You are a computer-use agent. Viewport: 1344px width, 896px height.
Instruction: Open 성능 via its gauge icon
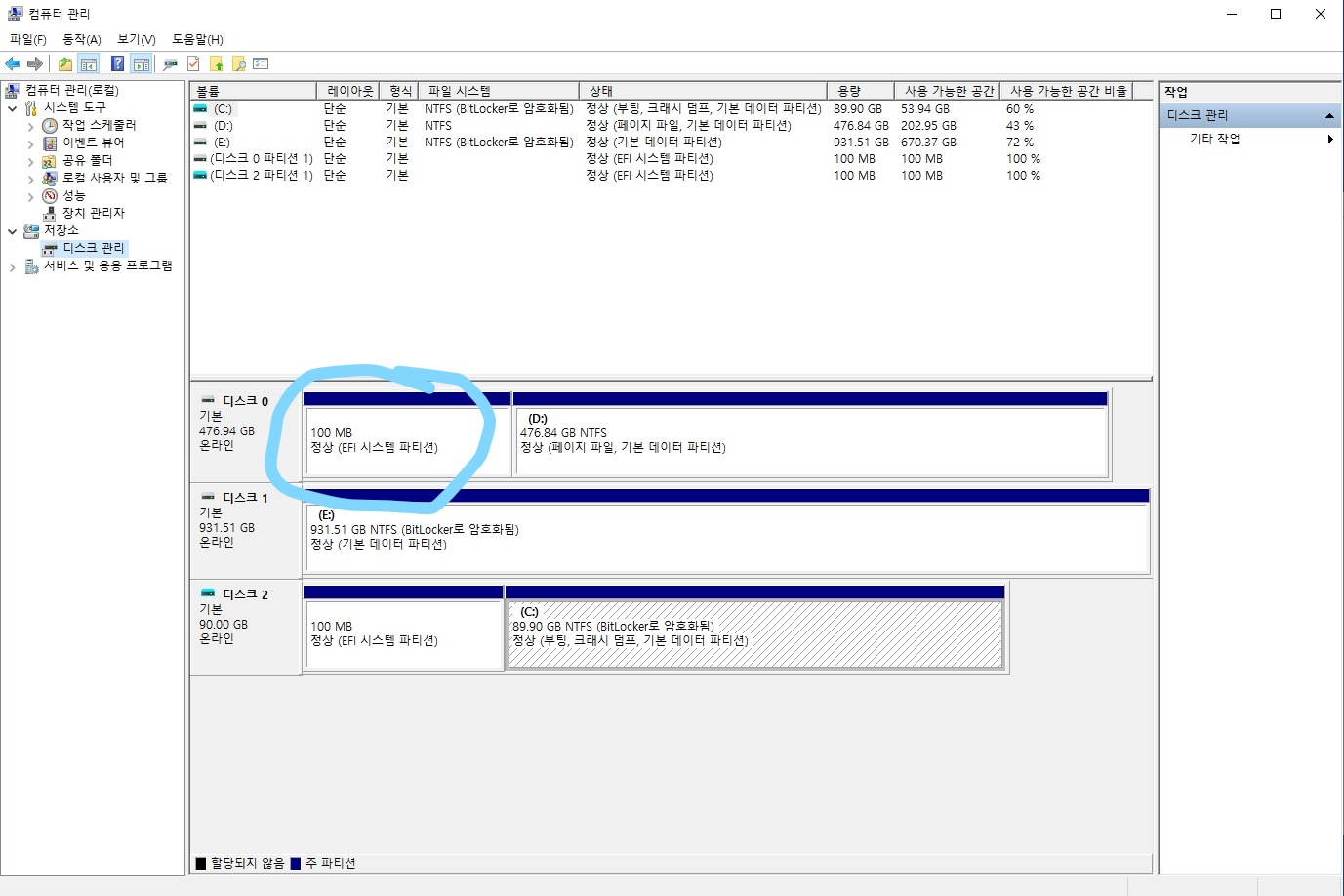point(50,196)
